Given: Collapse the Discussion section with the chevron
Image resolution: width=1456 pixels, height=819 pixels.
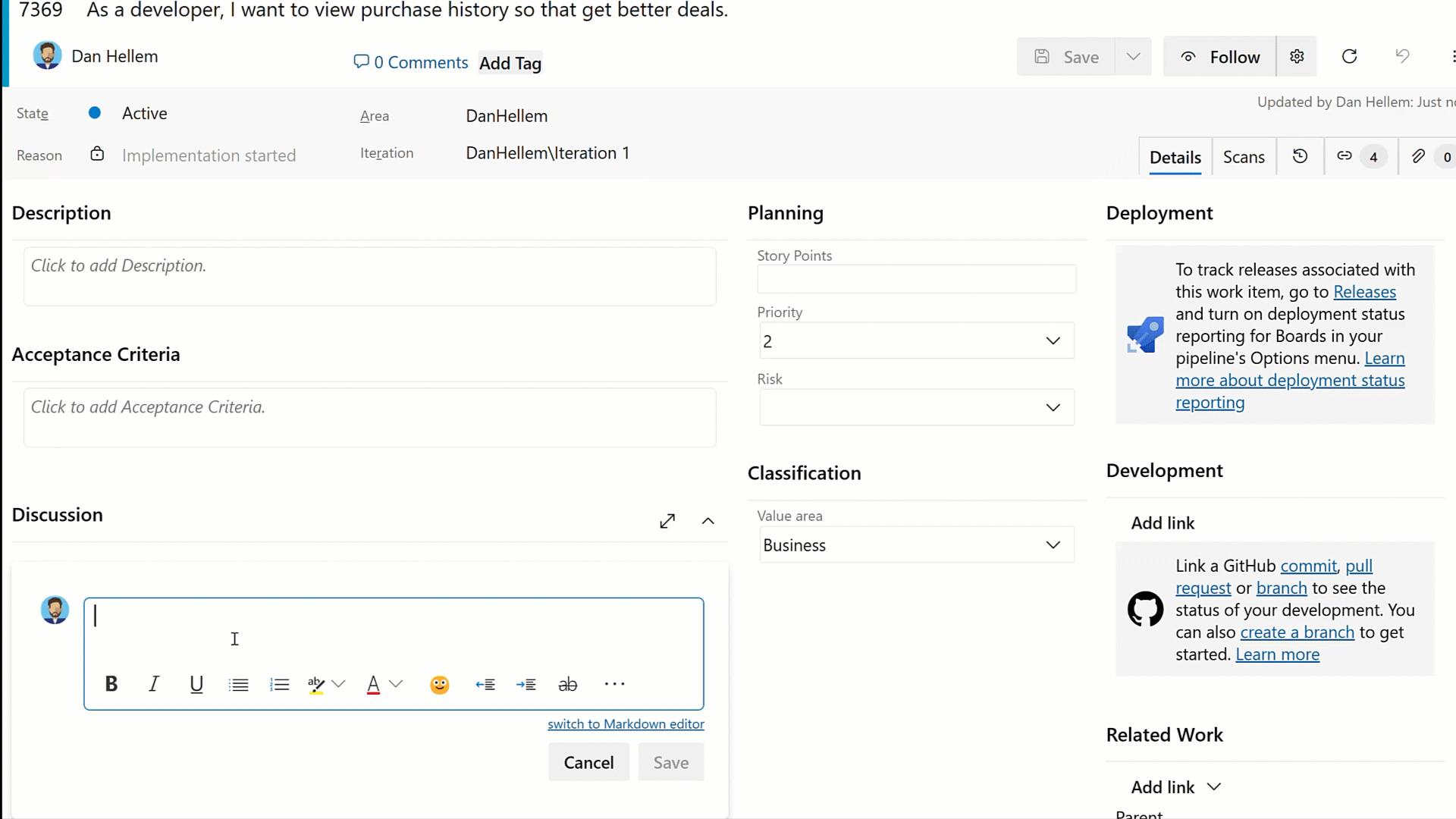Looking at the screenshot, I should [708, 521].
